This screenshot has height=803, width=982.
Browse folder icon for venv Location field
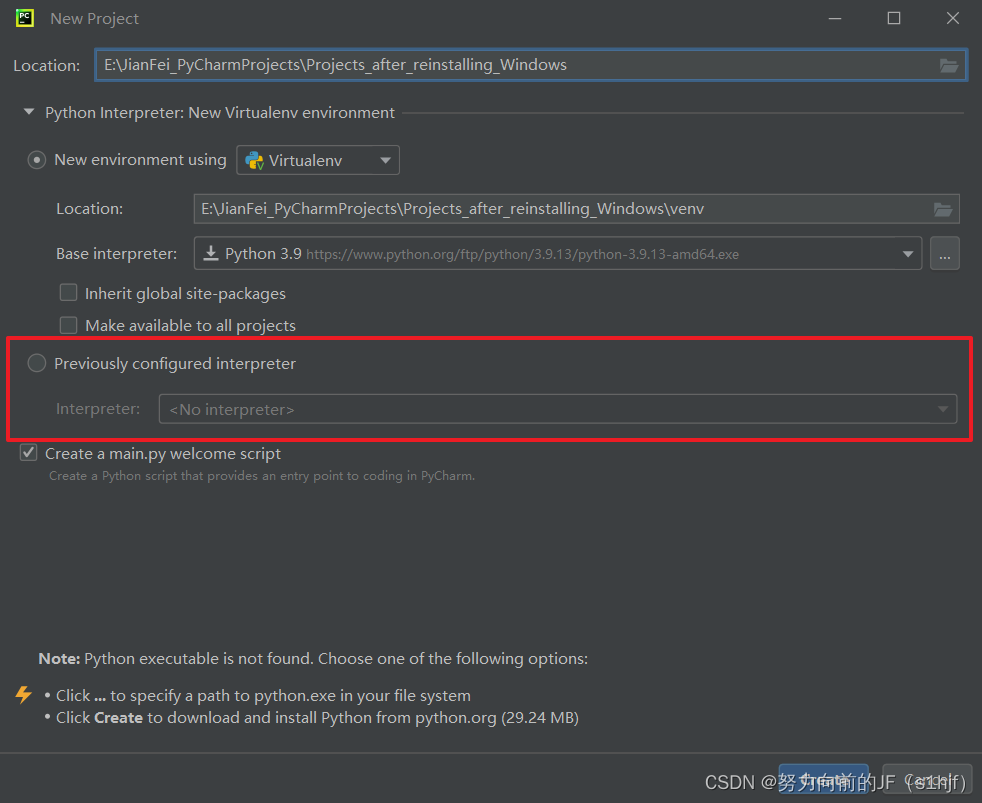click(x=943, y=209)
